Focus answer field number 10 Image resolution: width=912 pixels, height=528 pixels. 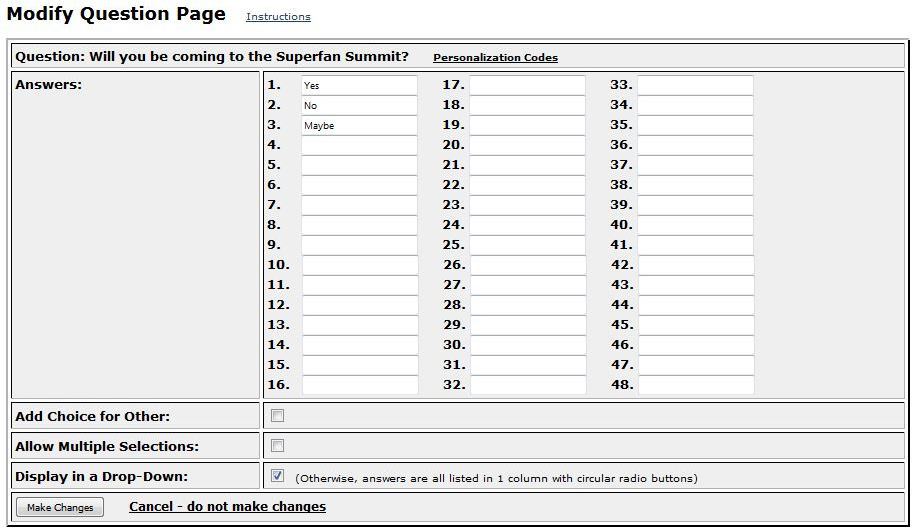click(360, 265)
